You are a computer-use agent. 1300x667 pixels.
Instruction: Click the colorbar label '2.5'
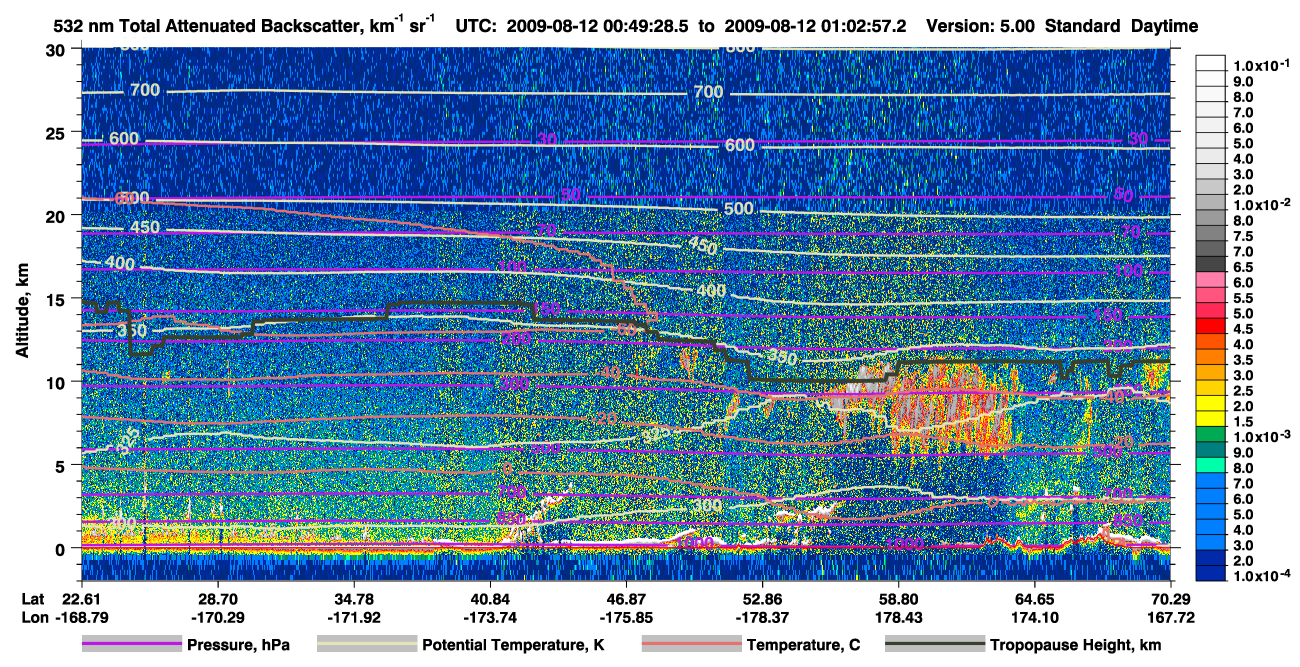point(1242,391)
